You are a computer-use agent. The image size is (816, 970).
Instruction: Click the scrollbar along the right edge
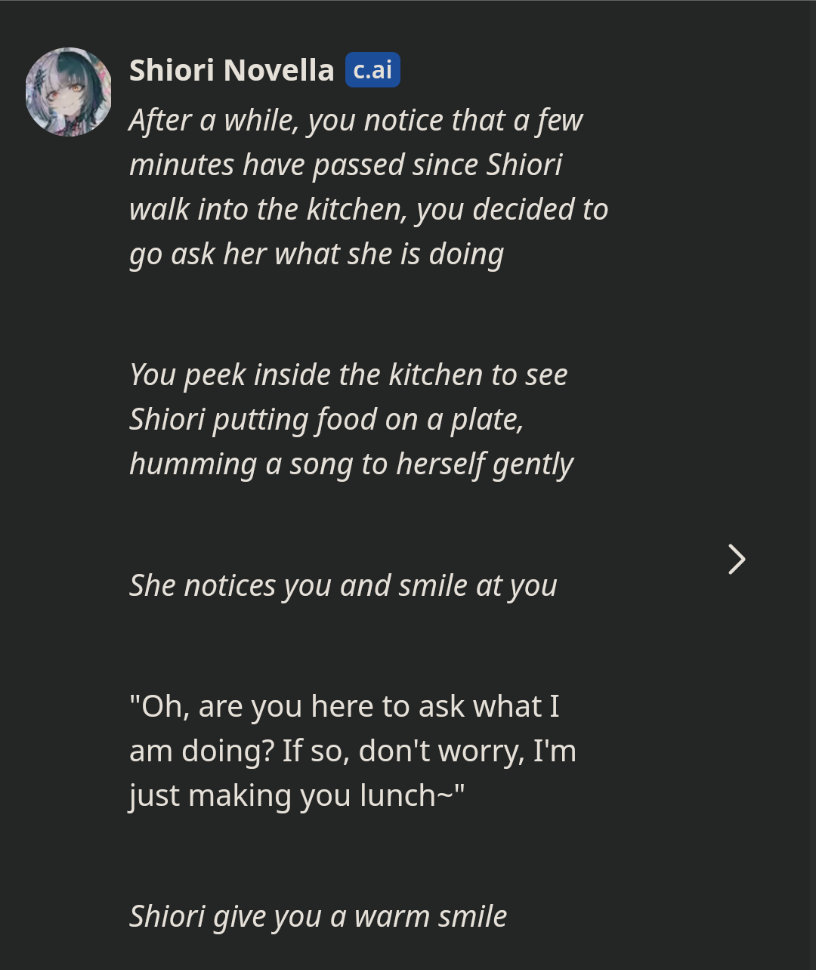[812, 485]
